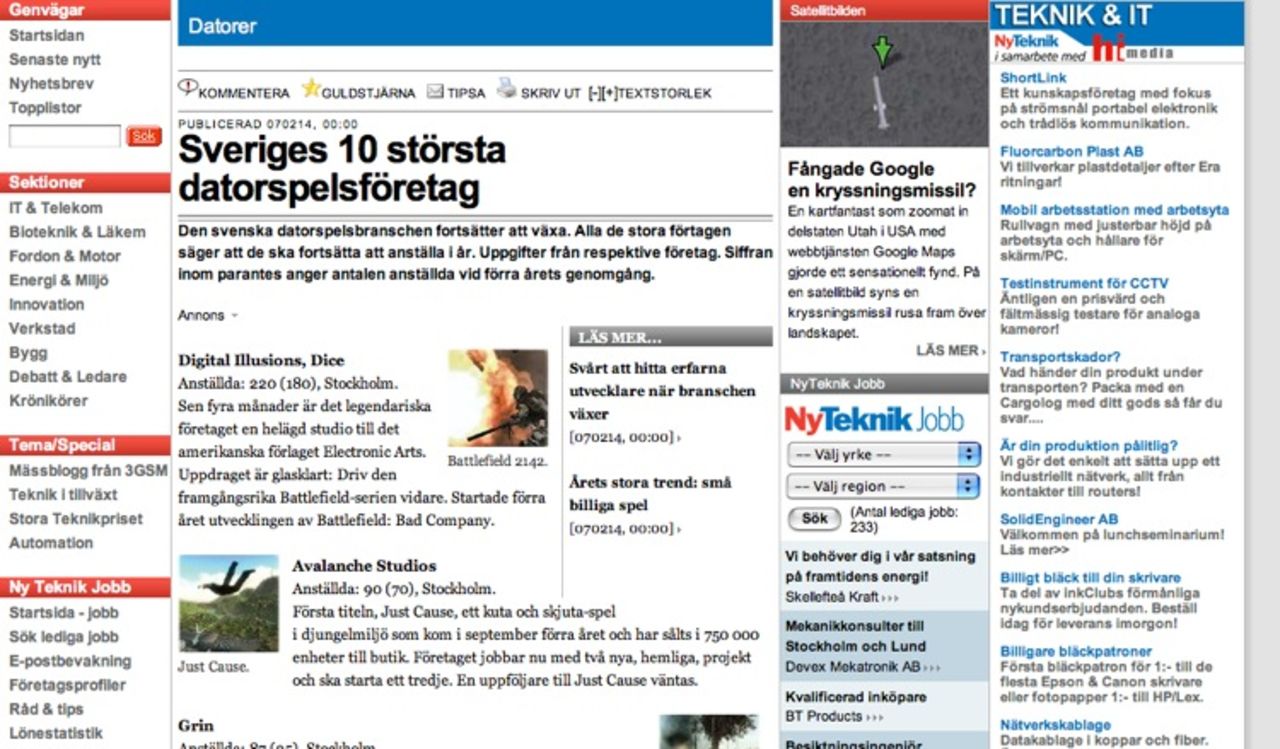Image resolution: width=1280 pixels, height=749 pixels.
Task: Open Topplistor
Action: pyautogui.click(x=45, y=108)
